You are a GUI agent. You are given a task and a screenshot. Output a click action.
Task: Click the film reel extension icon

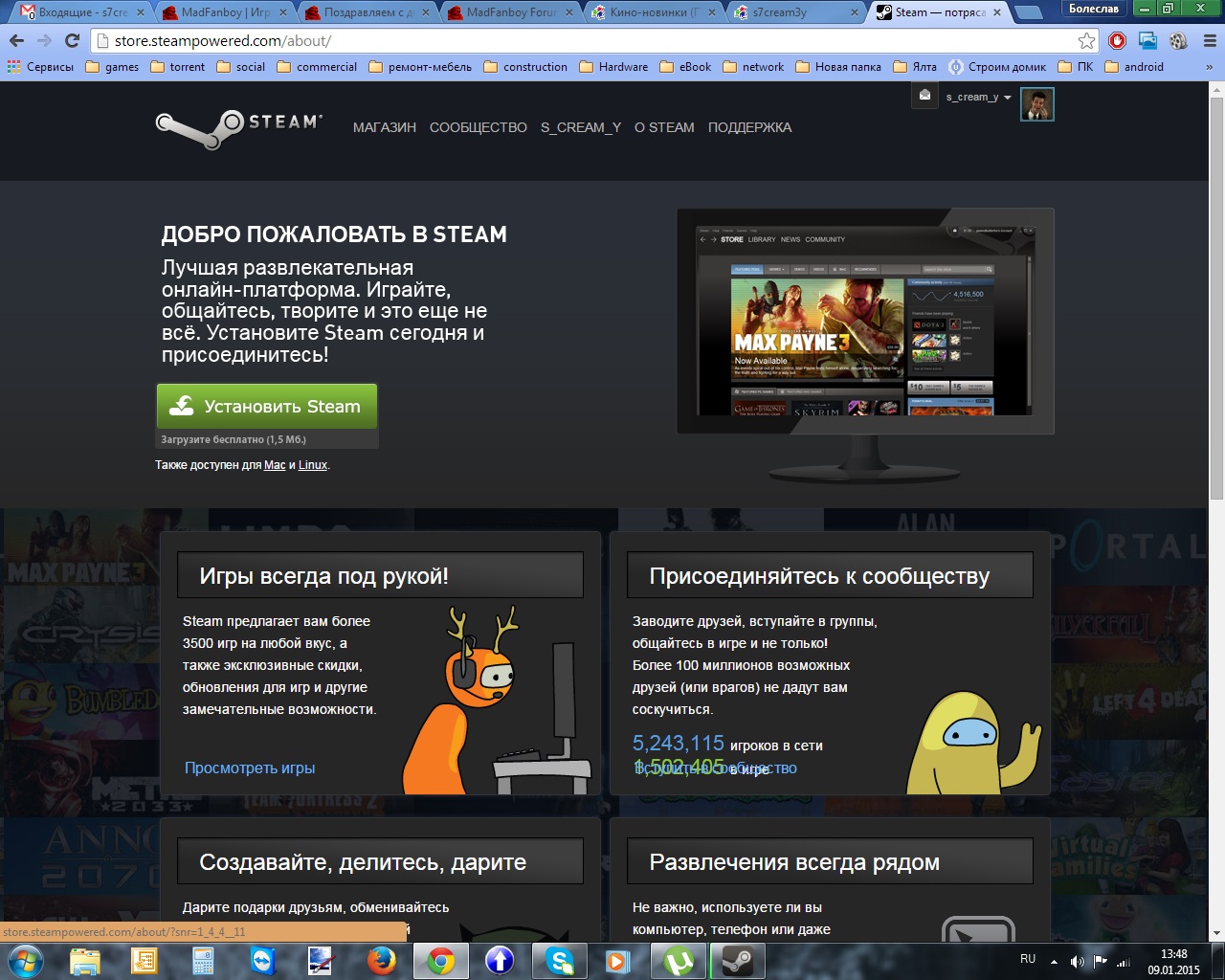coord(1178,41)
